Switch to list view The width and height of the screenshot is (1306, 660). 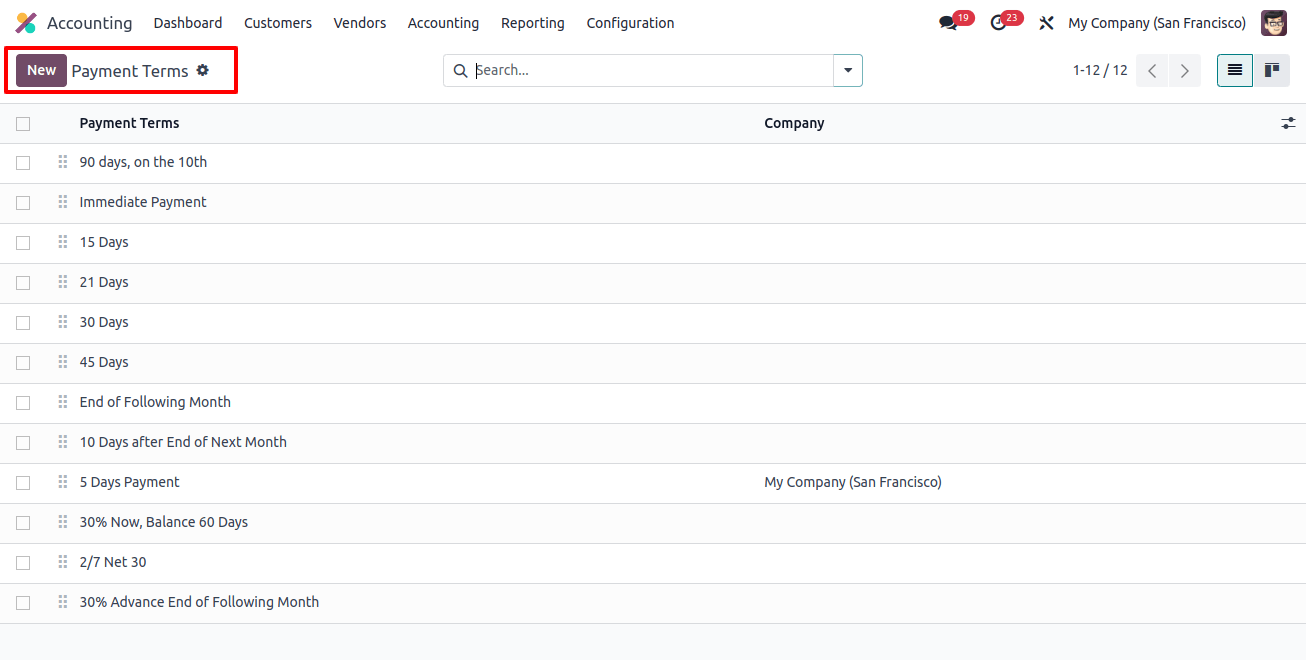click(x=1235, y=70)
